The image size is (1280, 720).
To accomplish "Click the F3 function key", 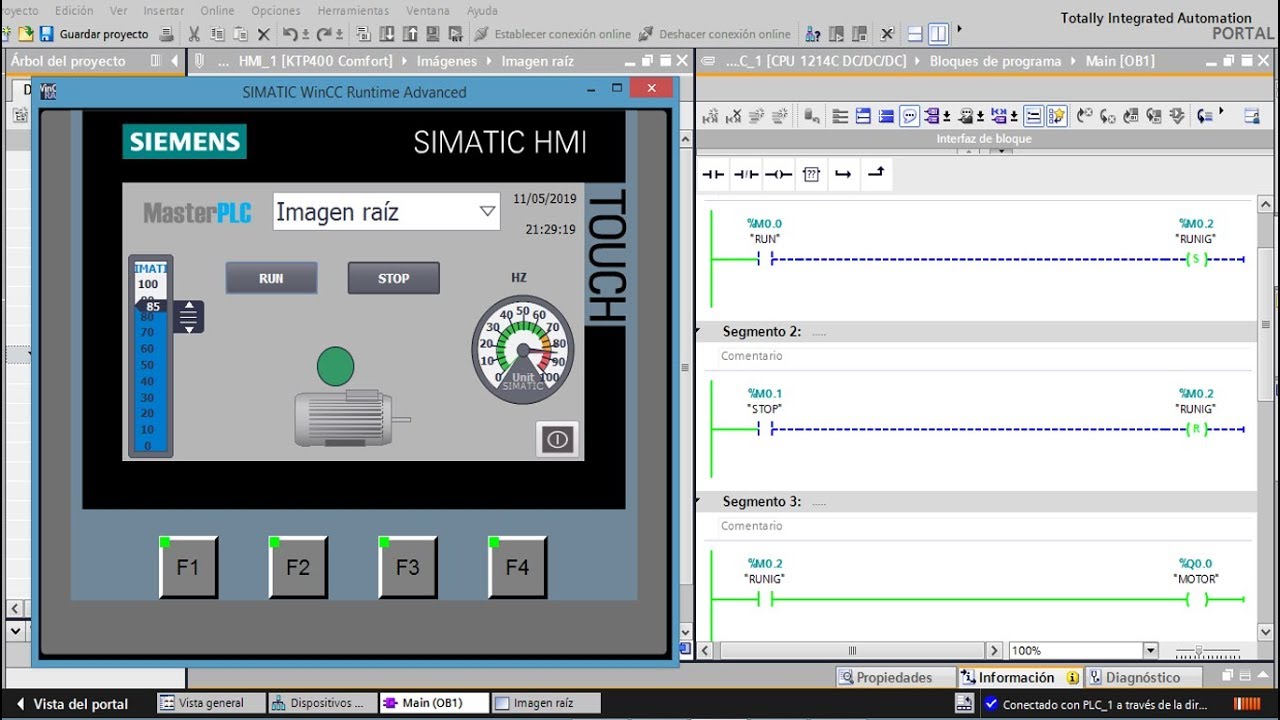I will [x=407, y=567].
